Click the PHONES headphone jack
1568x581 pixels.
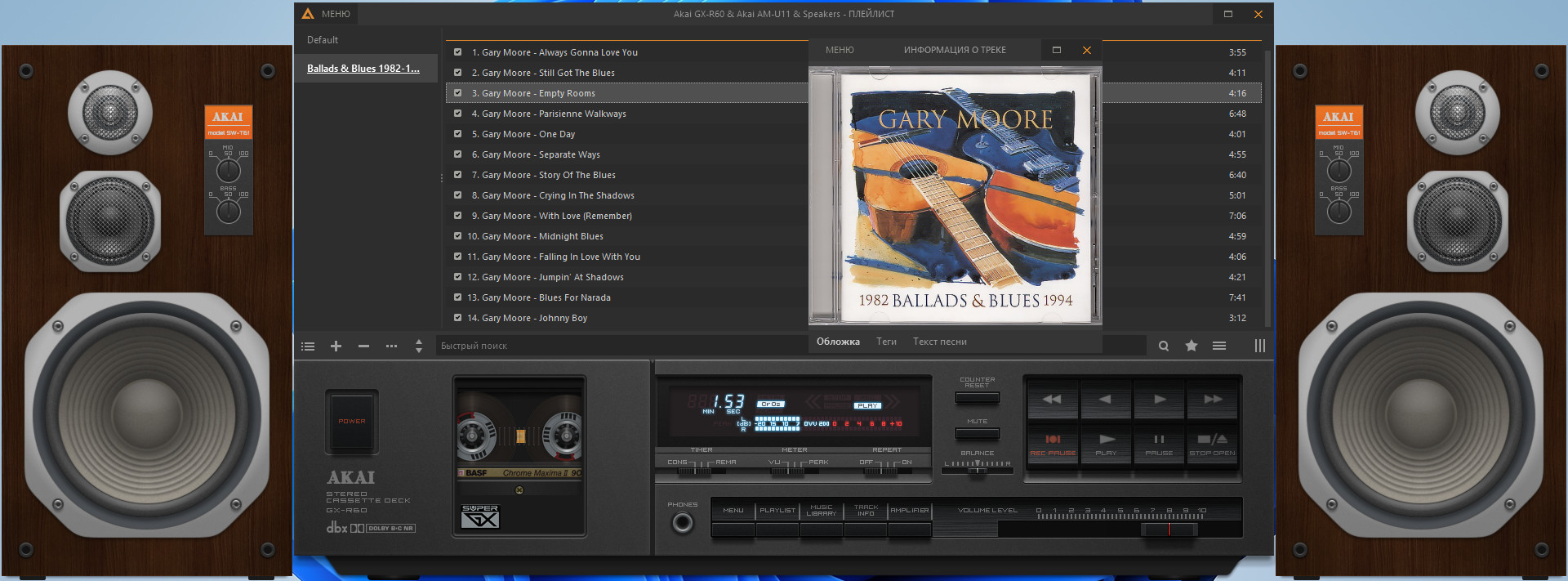pos(683,523)
